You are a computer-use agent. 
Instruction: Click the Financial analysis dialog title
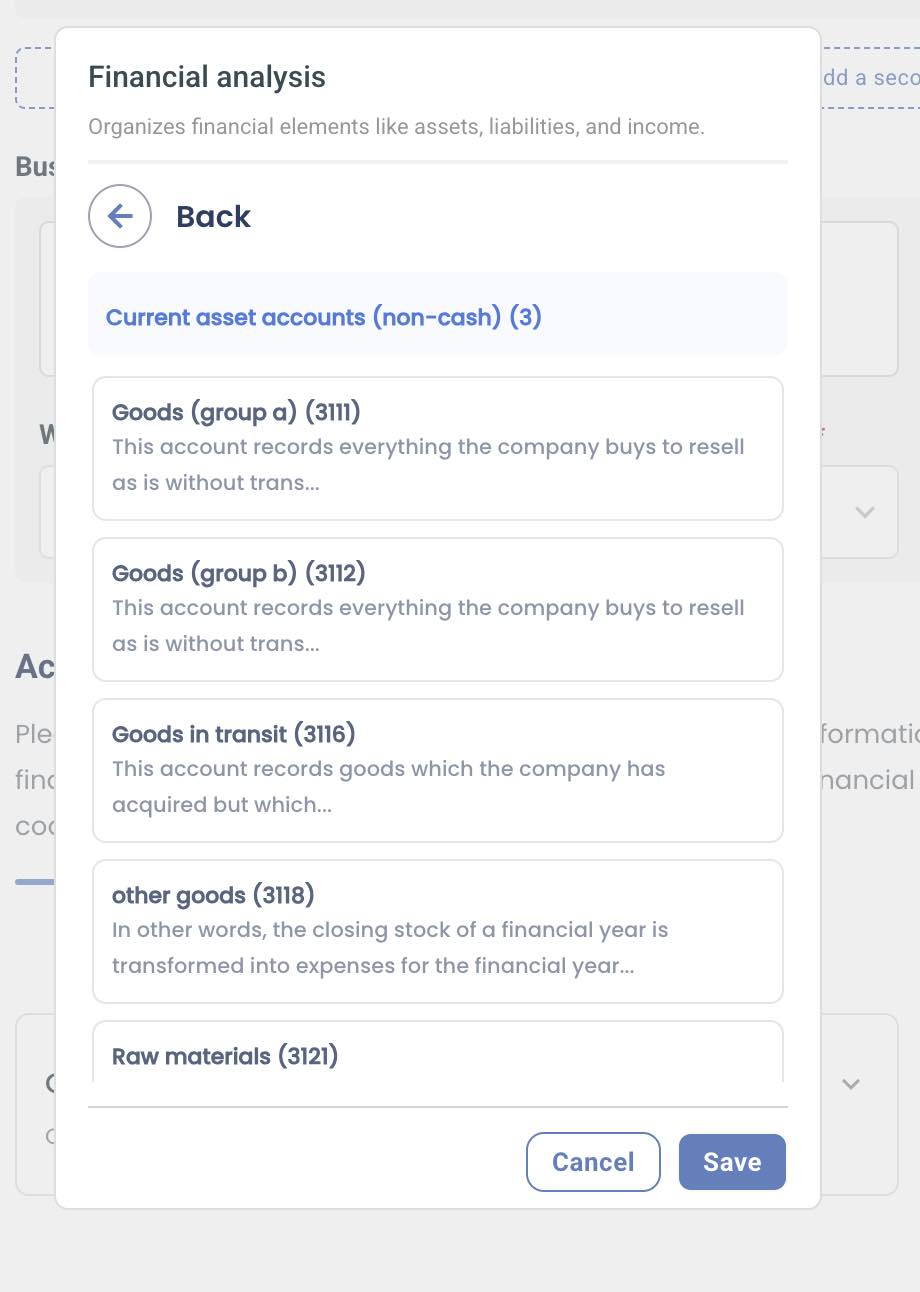pyautogui.click(x=207, y=77)
